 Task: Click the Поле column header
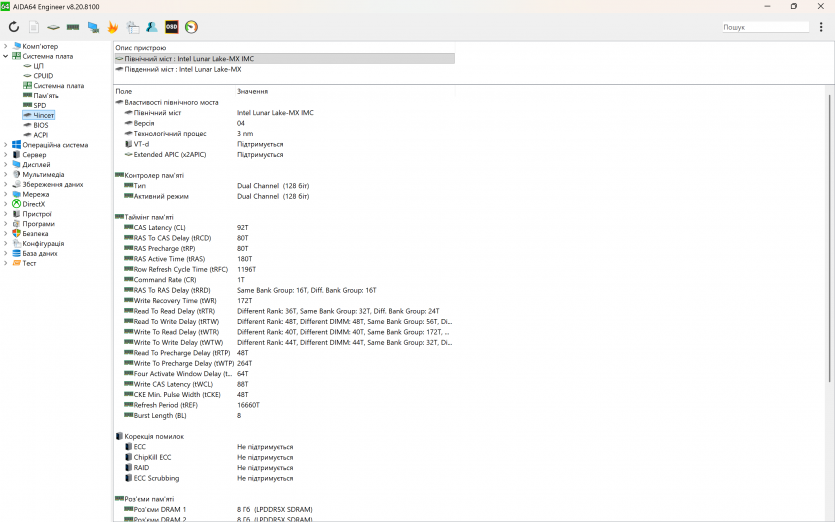tap(124, 91)
